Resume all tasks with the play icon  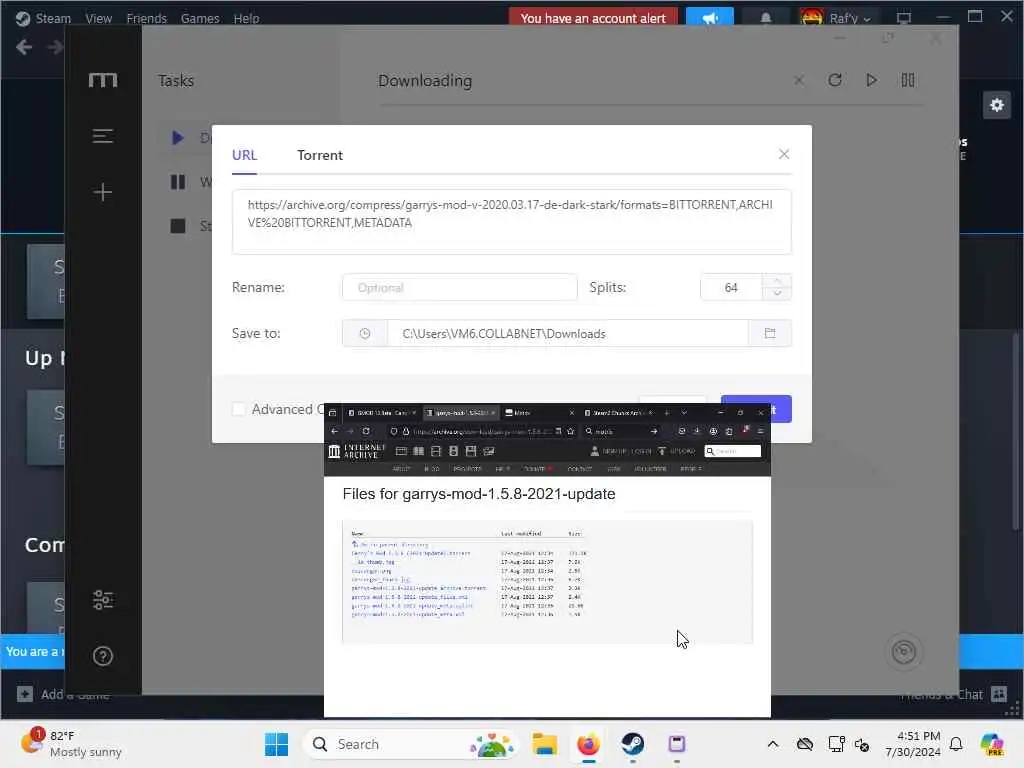tap(871, 80)
